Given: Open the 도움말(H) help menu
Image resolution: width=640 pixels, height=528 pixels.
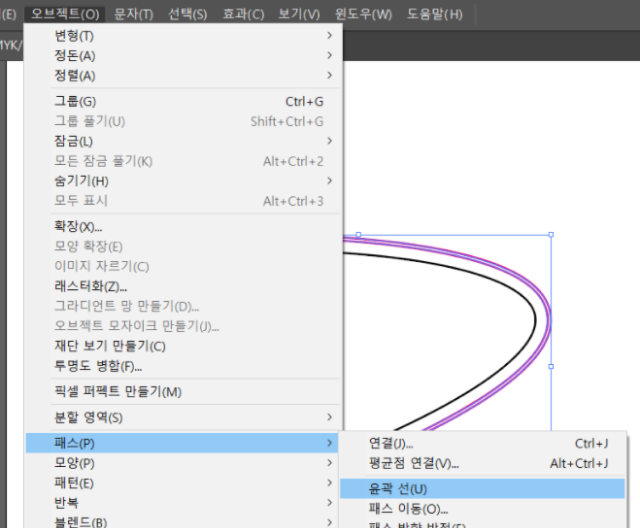Looking at the screenshot, I should click(435, 14).
